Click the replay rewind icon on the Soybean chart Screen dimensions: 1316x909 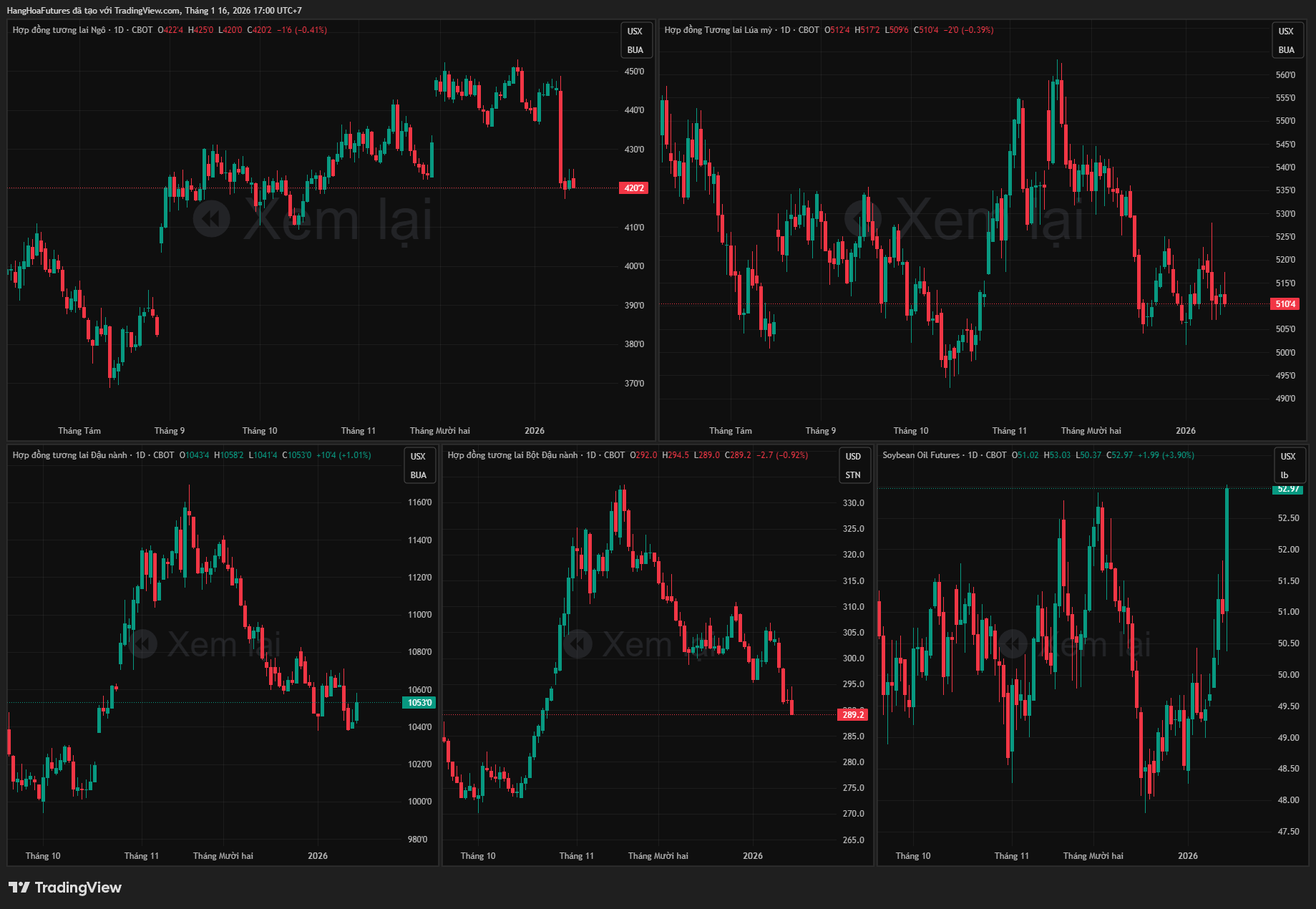click(x=143, y=644)
